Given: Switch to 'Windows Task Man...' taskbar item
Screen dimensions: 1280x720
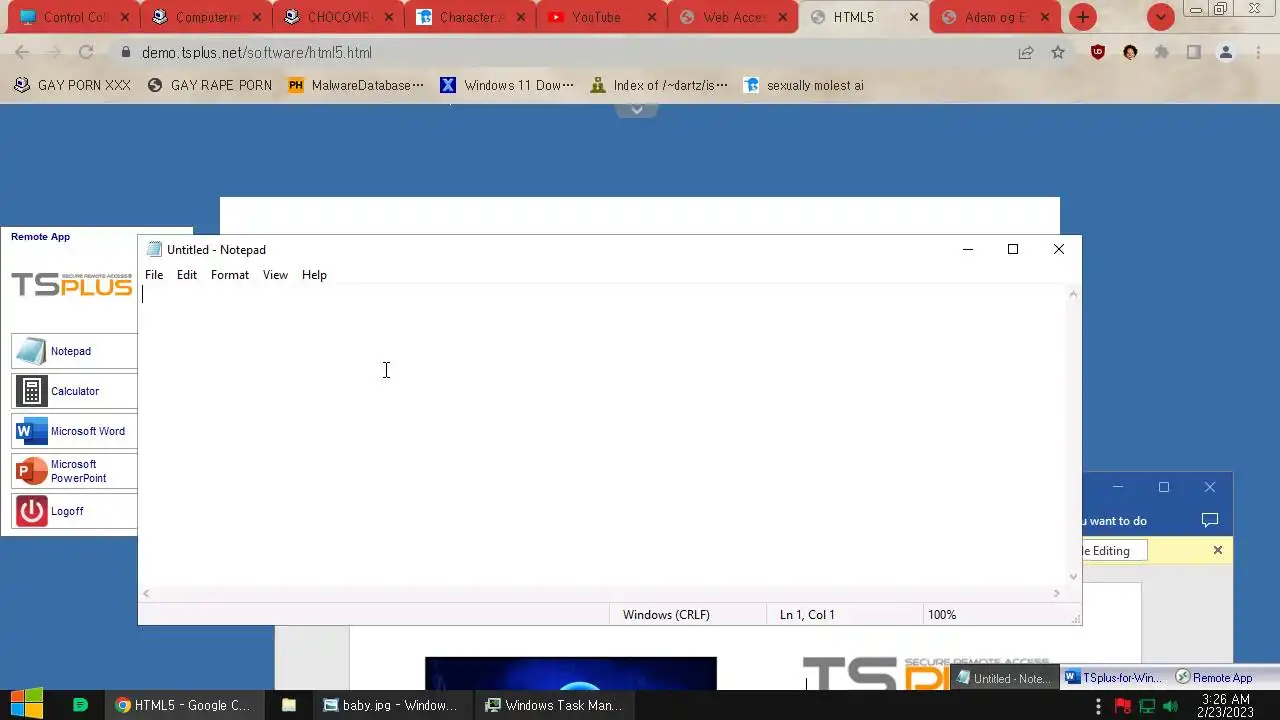Looking at the screenshot, I should (553, 705).
